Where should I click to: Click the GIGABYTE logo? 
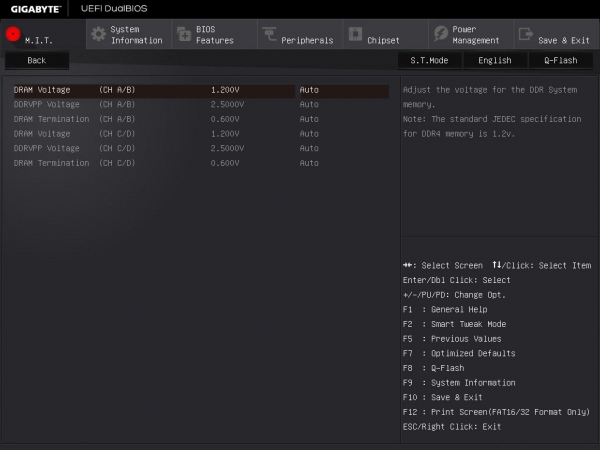pyautogui.click(x=36, y=9)
